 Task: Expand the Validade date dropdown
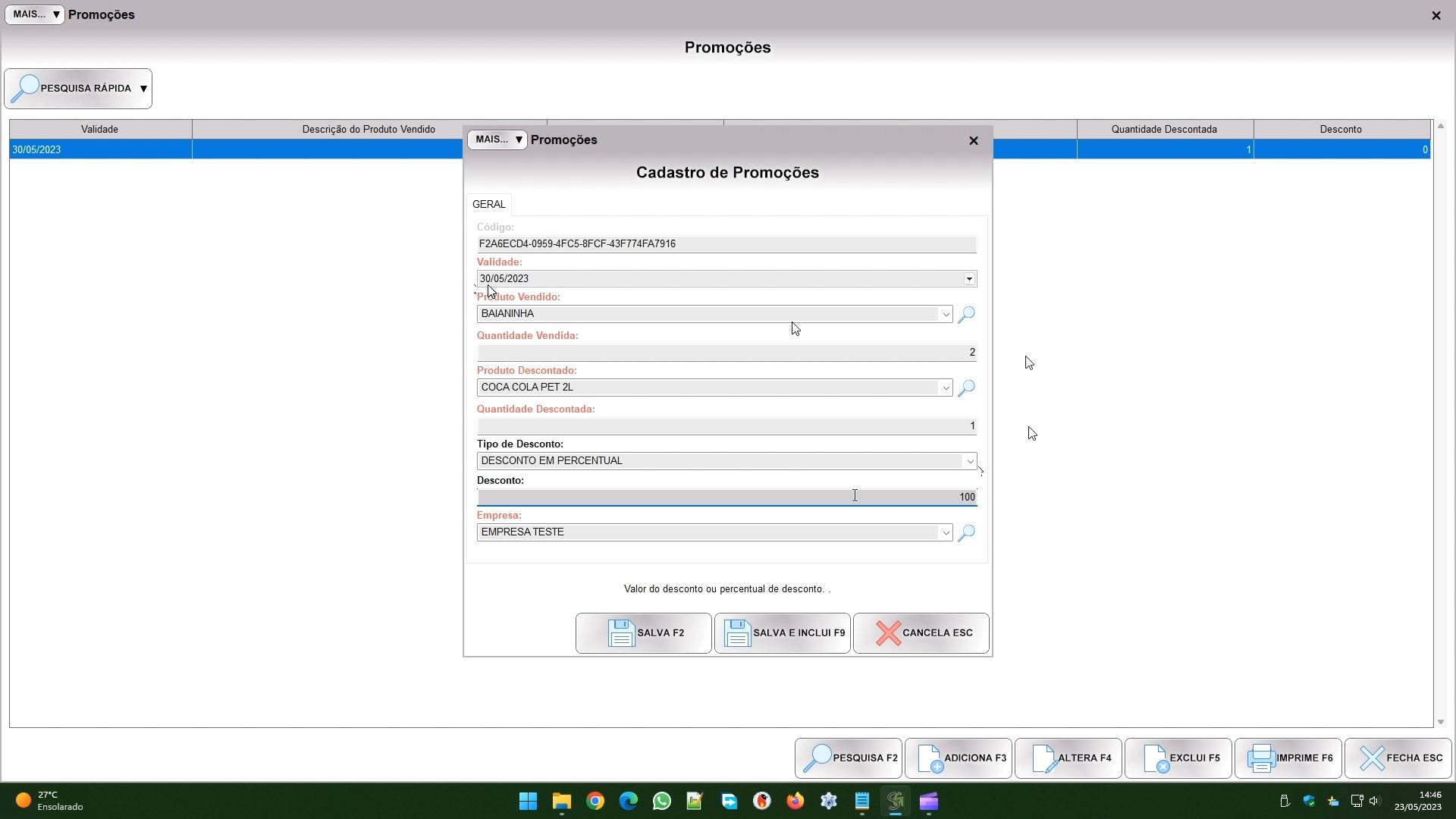[x=969, y=279]
